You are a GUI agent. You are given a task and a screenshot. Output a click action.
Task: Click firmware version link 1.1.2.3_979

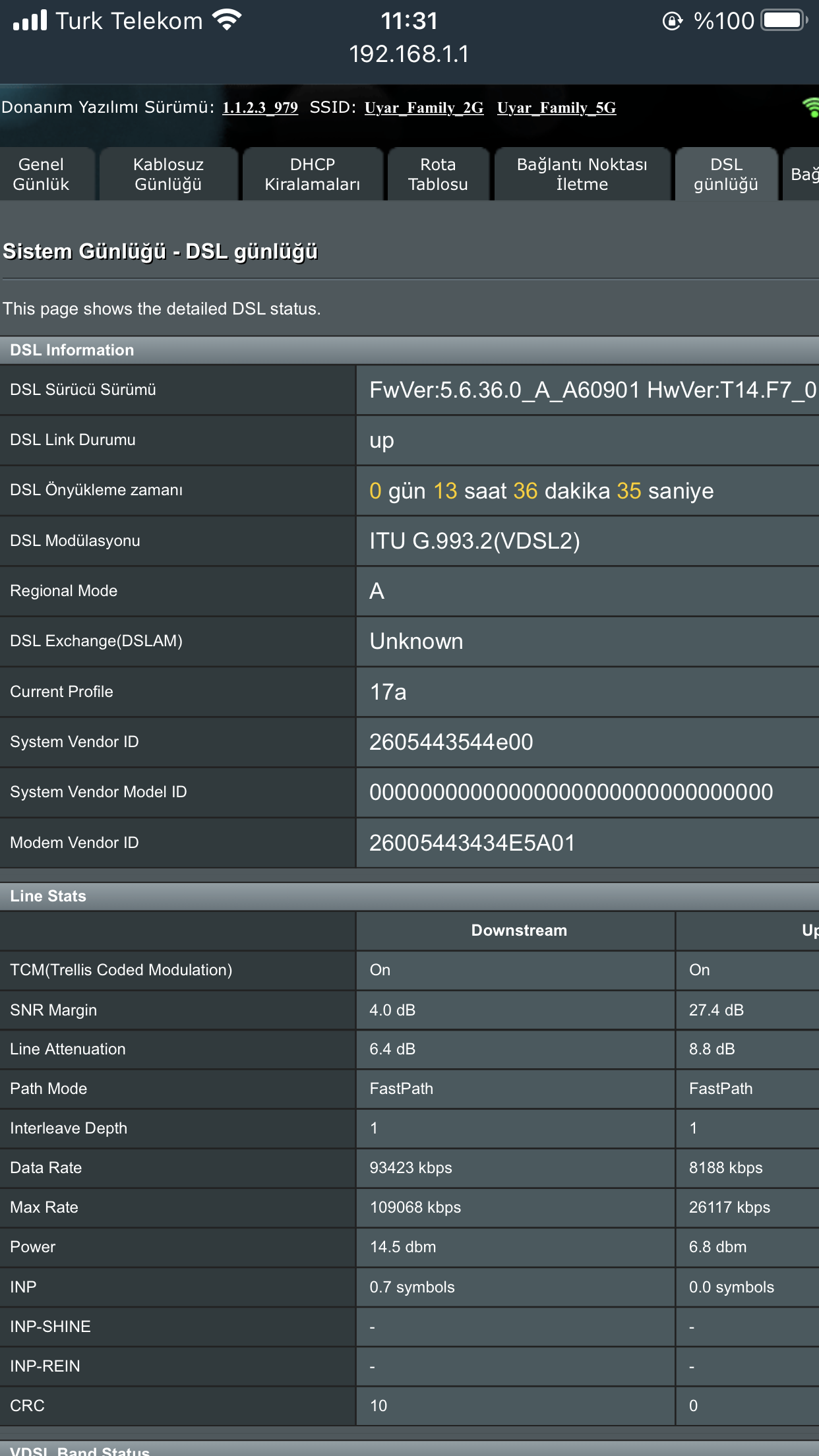[260, 107]
